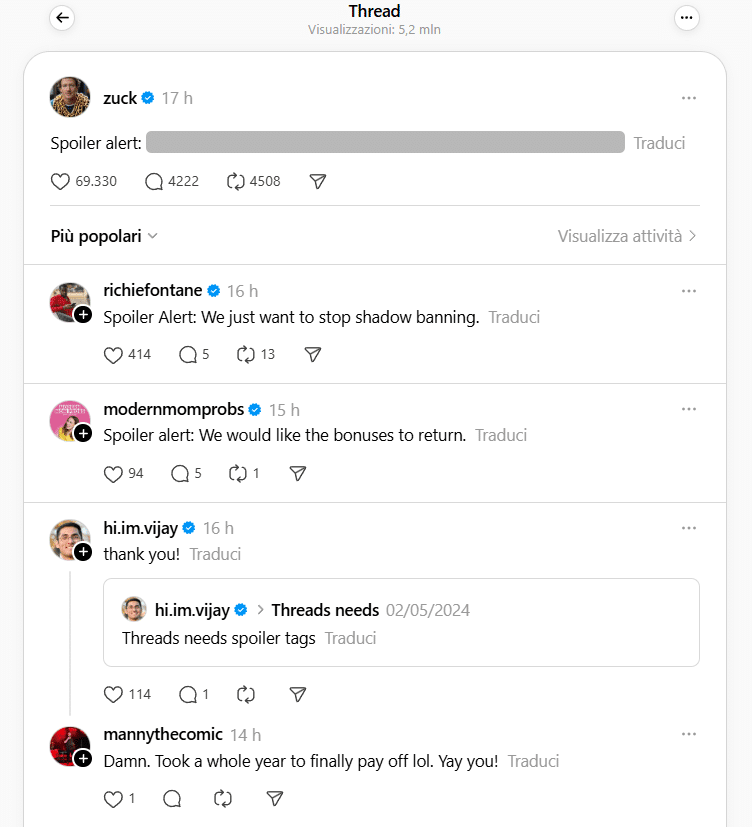
Task: Follow mannythecomic via avatar plus badge
Action: [x=83, y=759]
